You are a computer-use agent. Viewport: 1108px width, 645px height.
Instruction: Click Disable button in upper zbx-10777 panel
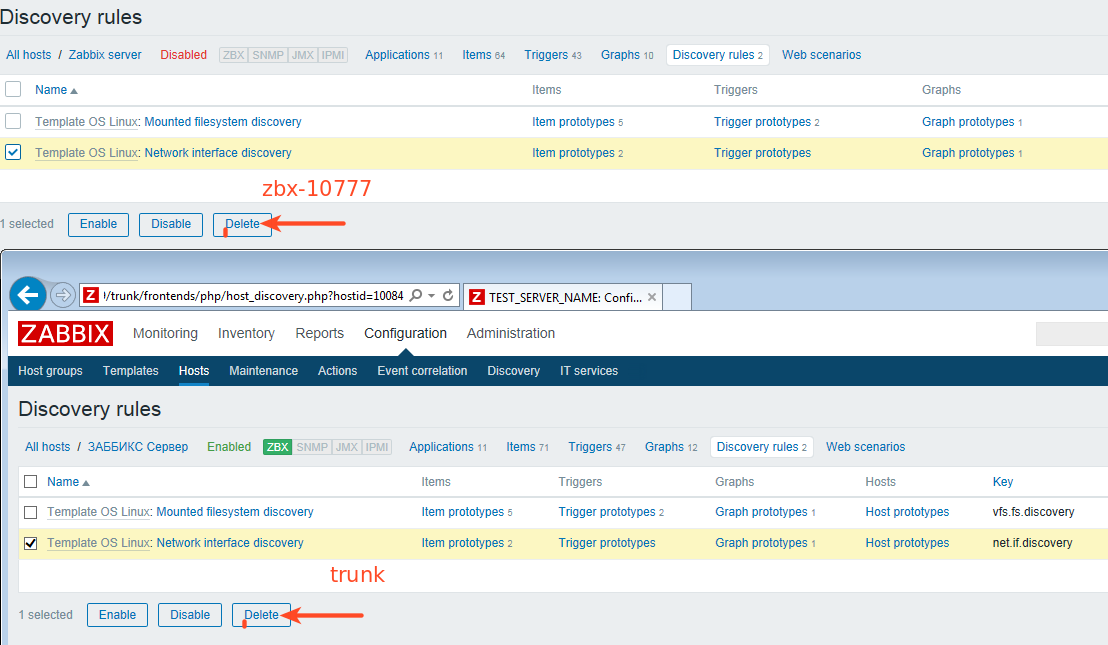[x=171, y=224]
